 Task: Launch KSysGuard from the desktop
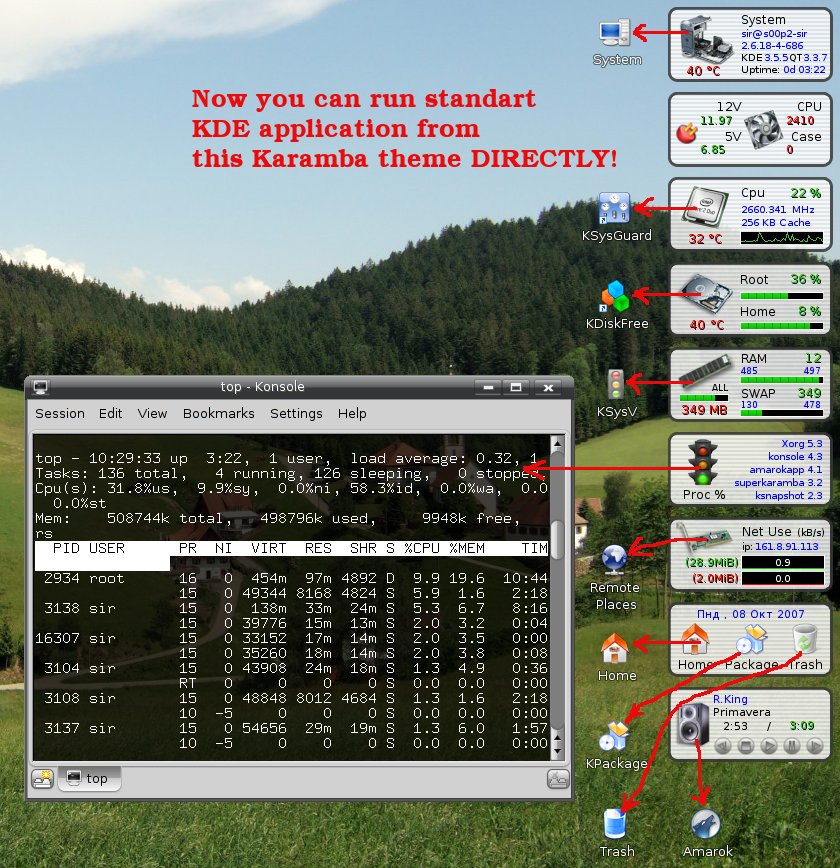(615, 209)
